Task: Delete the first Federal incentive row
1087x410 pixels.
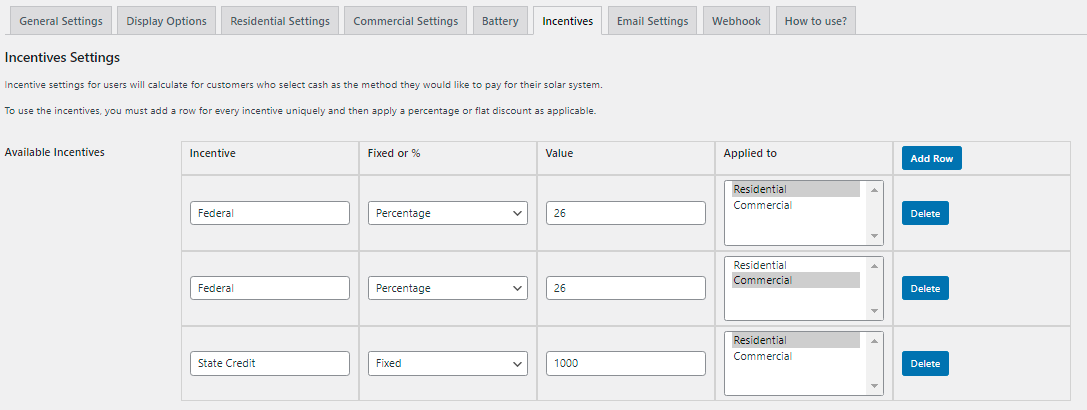Action: click(925, 213)
